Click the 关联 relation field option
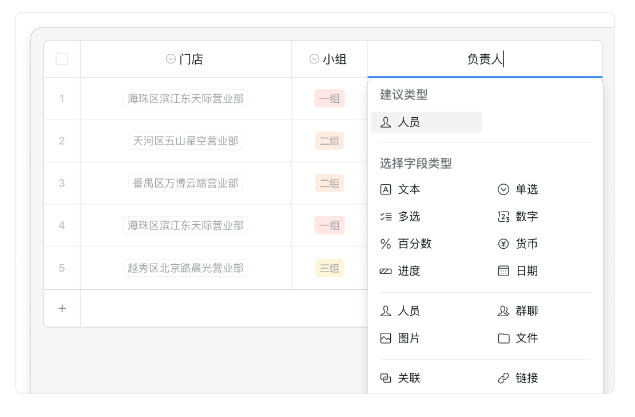Viewport: 635px width, 417px height. pyautogui.click(x=400, y=378)
